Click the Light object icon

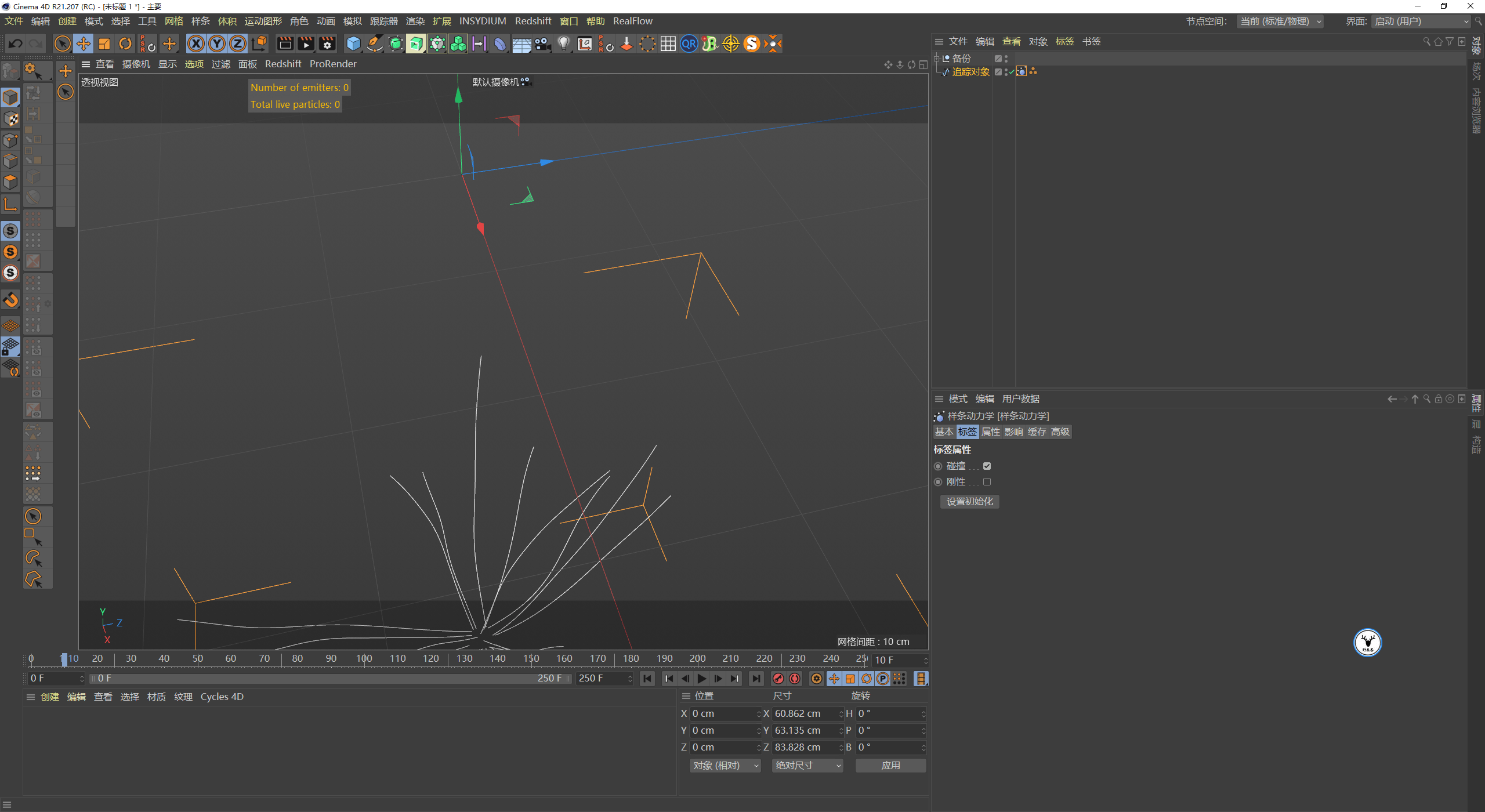pos(563,43)
